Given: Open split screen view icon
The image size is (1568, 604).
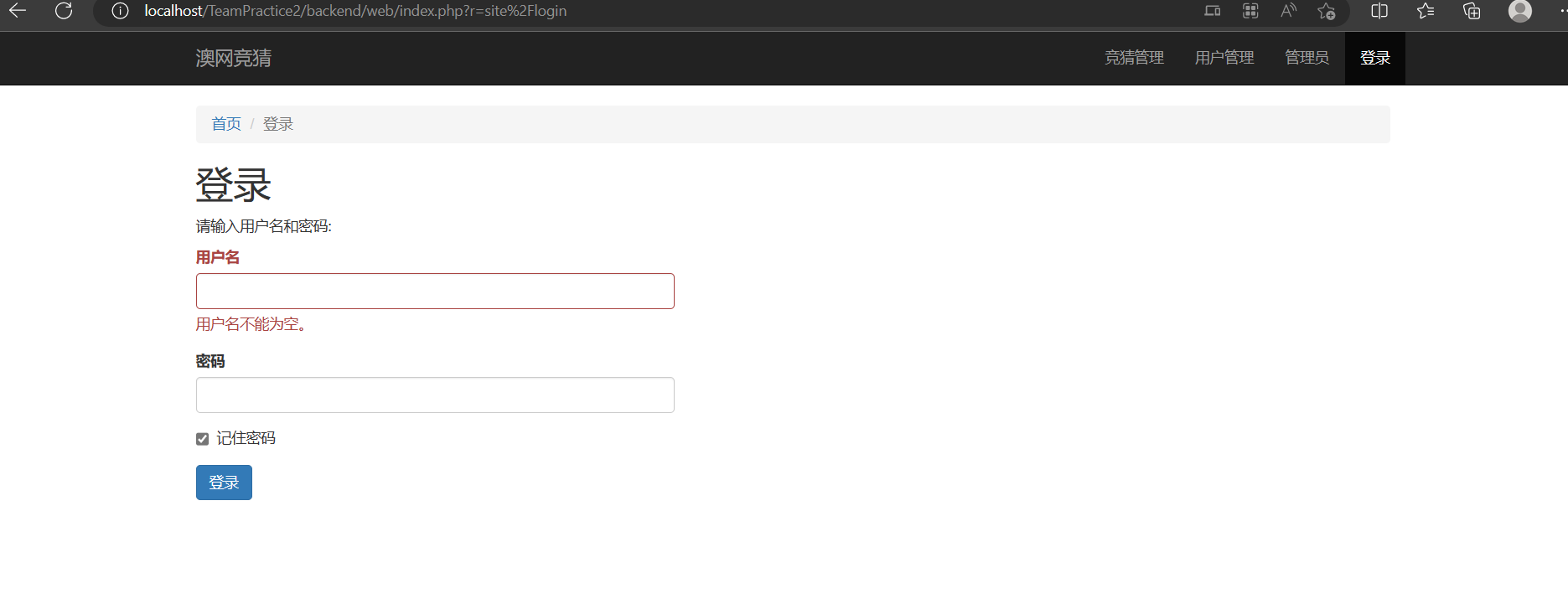Looking at the screenshot, I should (x=1379, y=11).
